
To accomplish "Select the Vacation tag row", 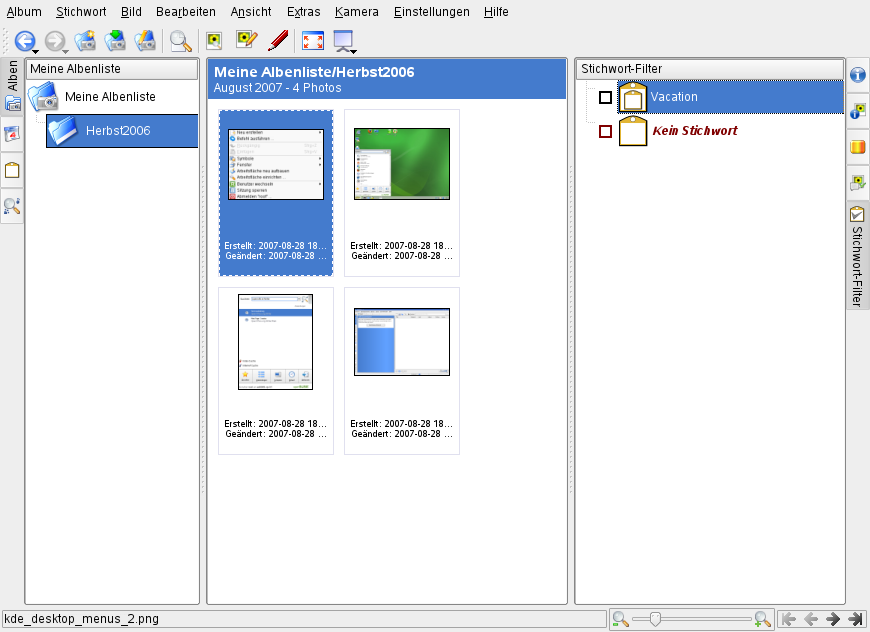I will coord(731,97).
